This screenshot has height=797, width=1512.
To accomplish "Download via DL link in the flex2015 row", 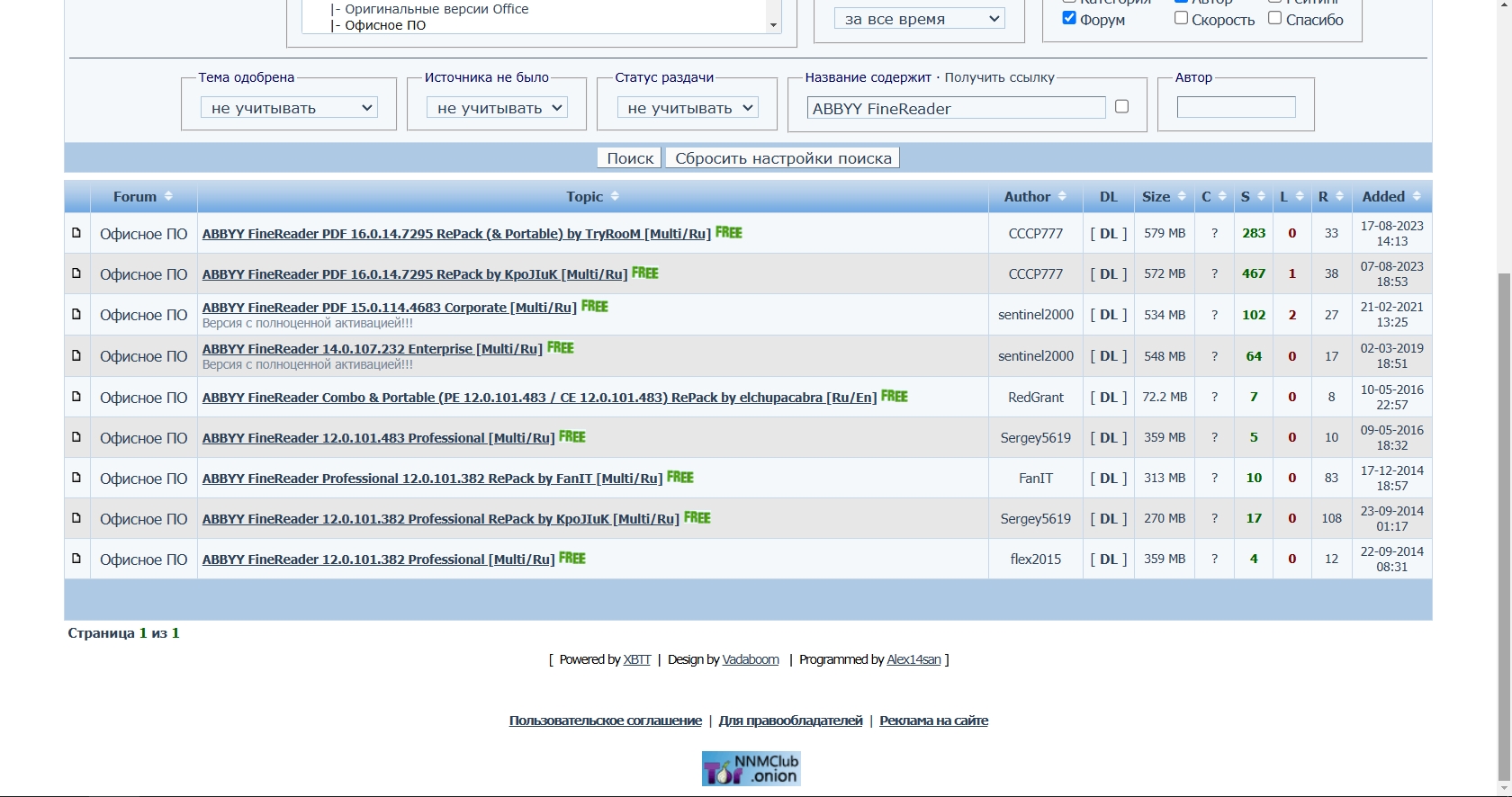I will [x=1108, y=559].
